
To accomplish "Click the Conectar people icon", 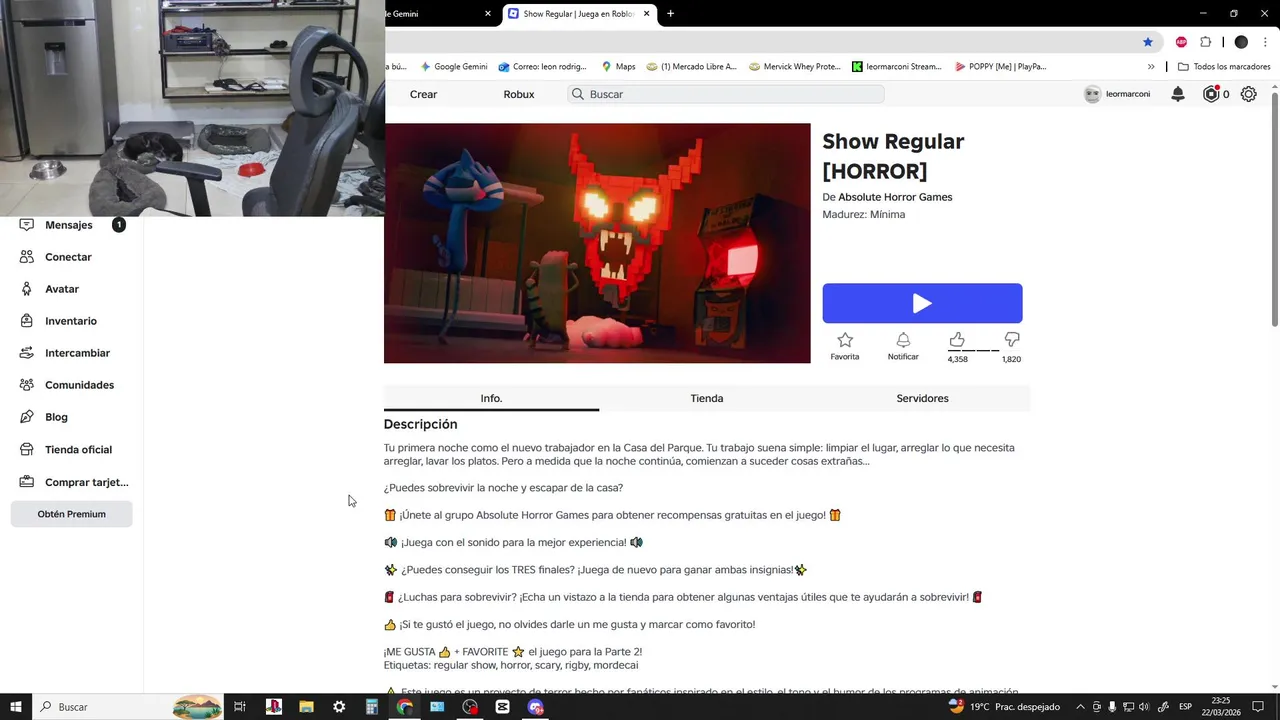I will click(26, 257).
